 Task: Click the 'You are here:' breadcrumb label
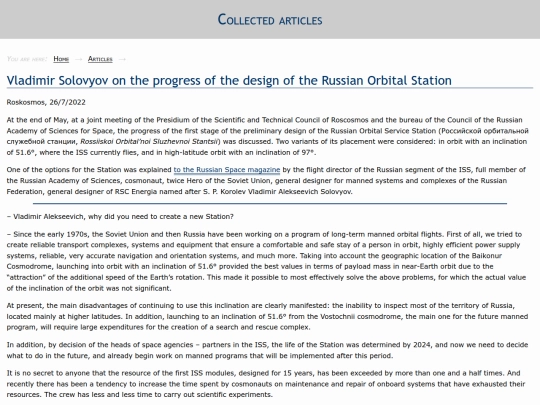[x=27, y=59]
